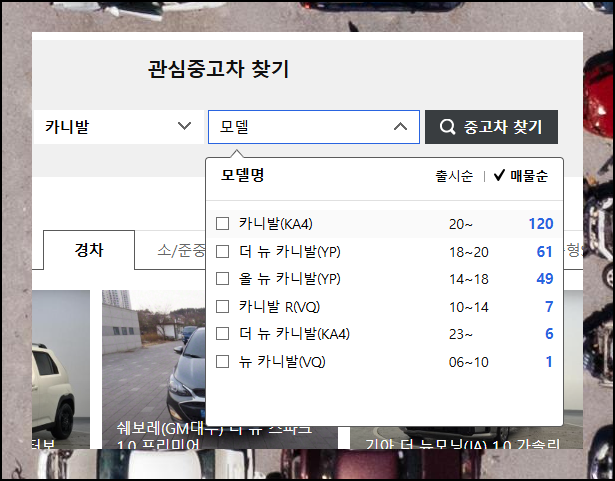Click the 23~ year text
Screen dimensions: 615x481
pyautogui.click(x=461, y=334)
